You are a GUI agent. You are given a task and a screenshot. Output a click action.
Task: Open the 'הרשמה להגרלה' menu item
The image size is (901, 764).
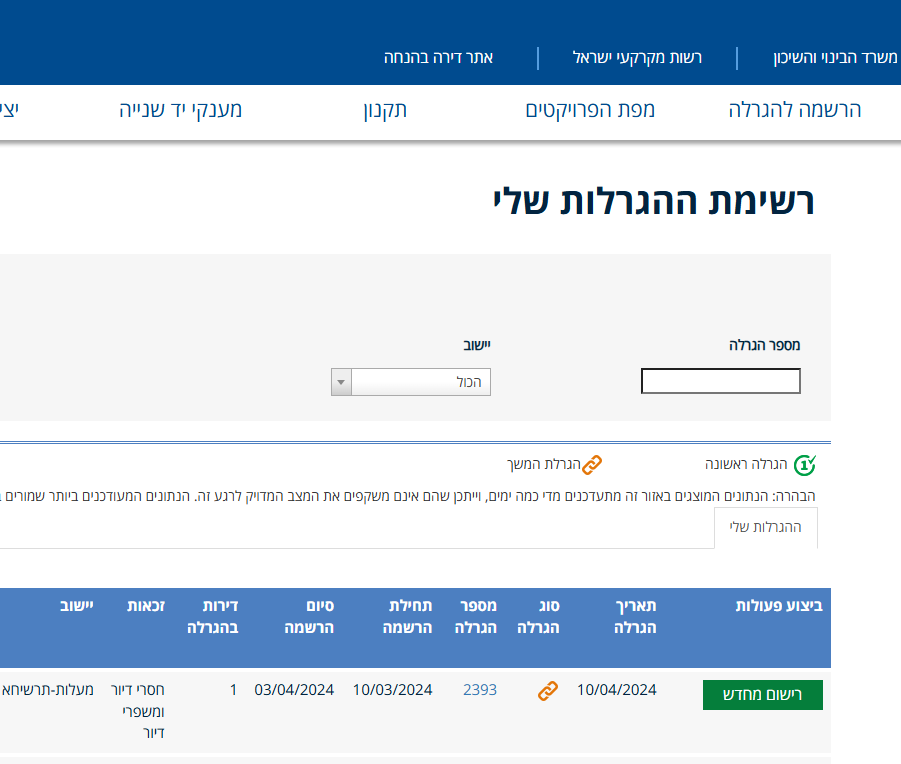click(x=793, y=110)
